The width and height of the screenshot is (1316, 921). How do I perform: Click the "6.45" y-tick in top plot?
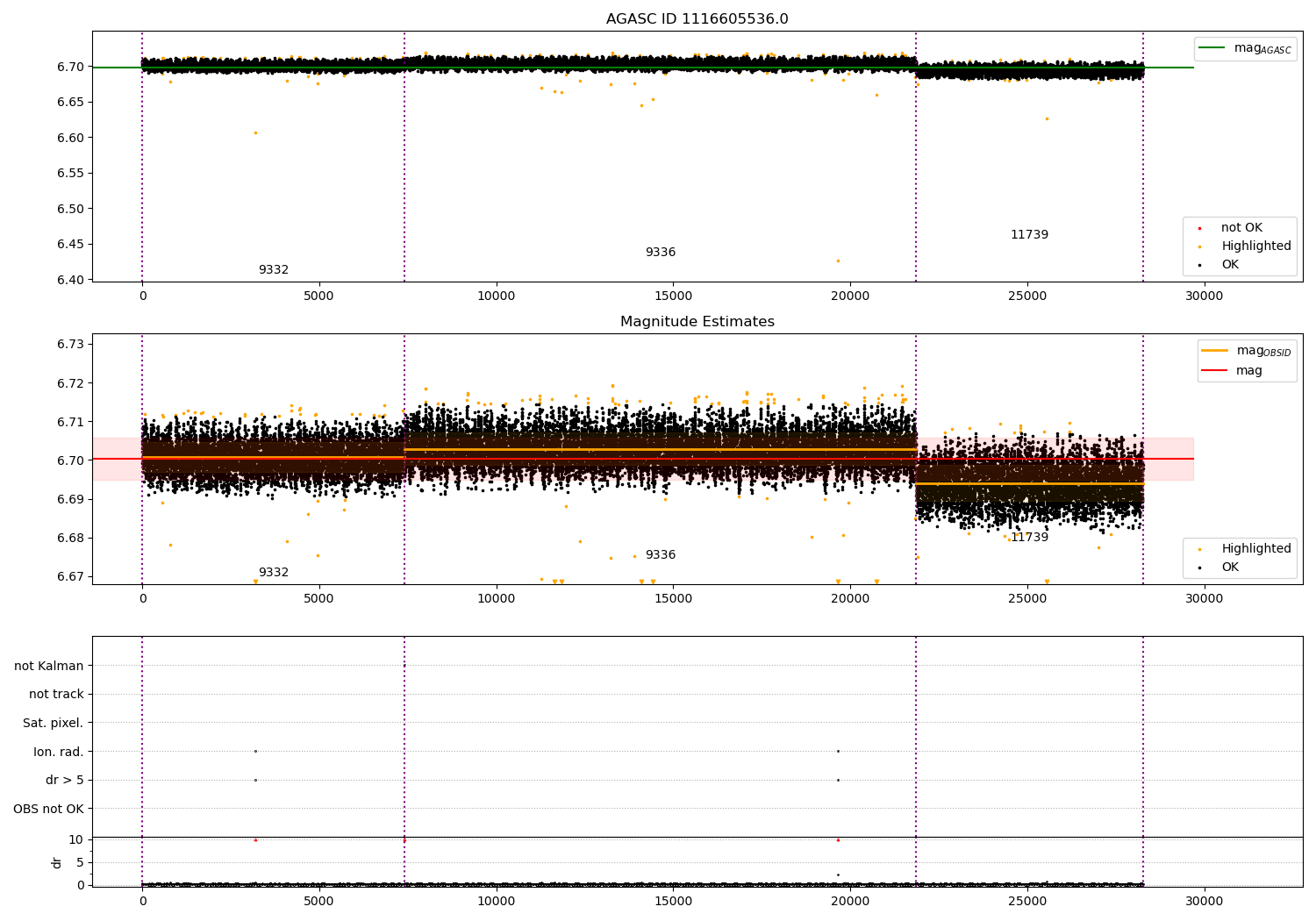click(x=71, y=245)
